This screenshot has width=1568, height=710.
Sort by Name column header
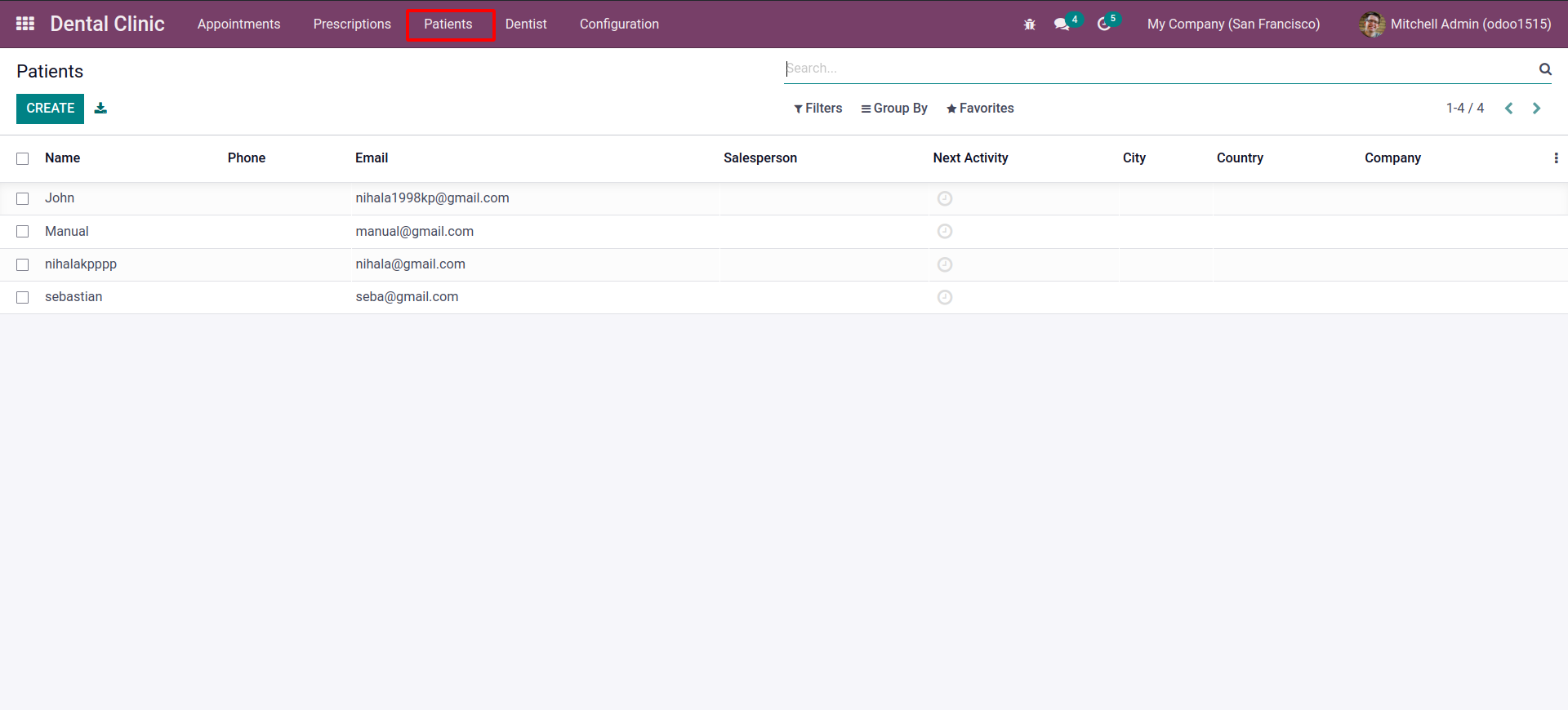pyautogui.click(x=62, y=158)
